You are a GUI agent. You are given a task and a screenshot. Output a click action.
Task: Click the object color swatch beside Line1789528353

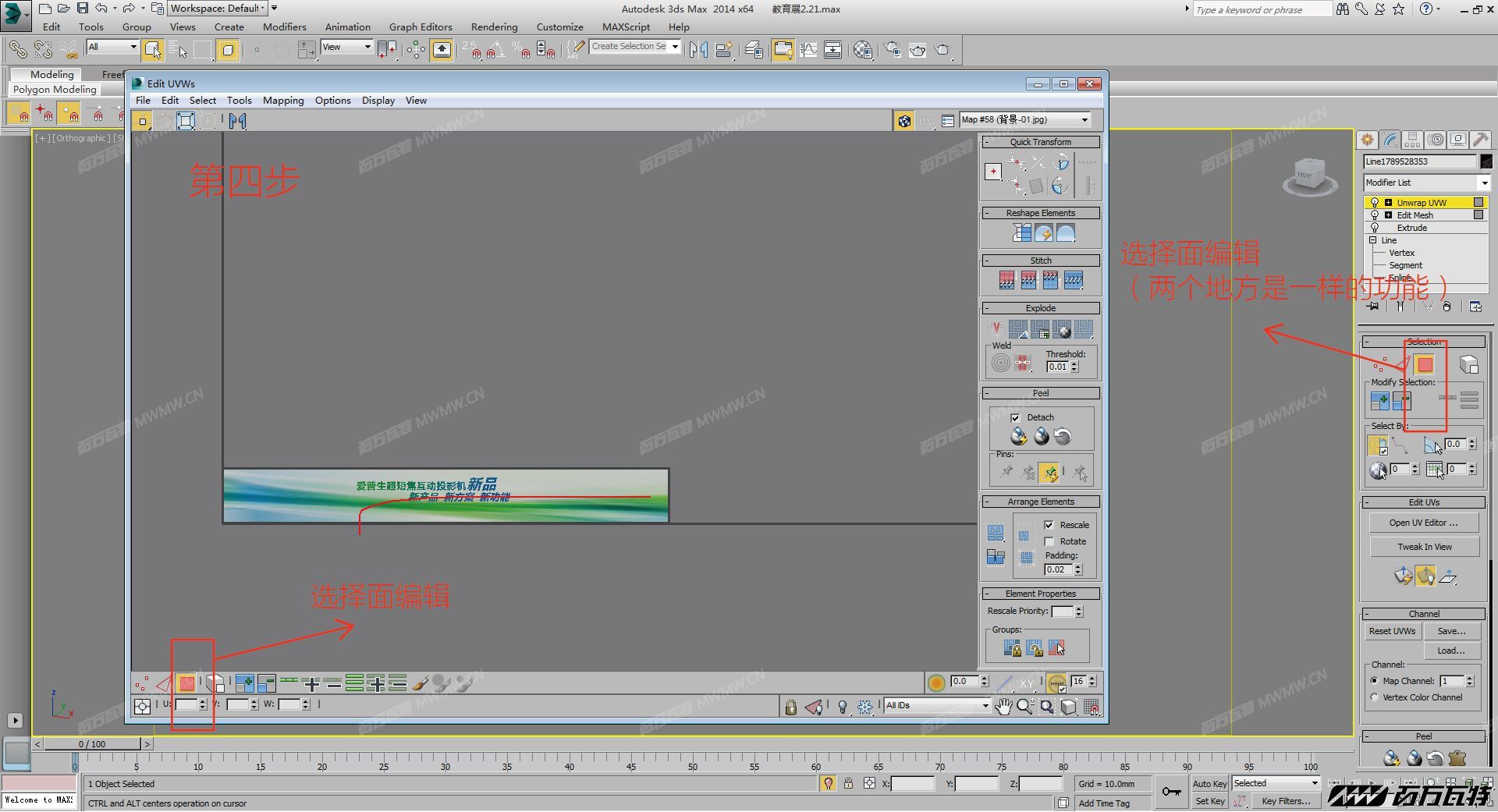click(1486, 161)
